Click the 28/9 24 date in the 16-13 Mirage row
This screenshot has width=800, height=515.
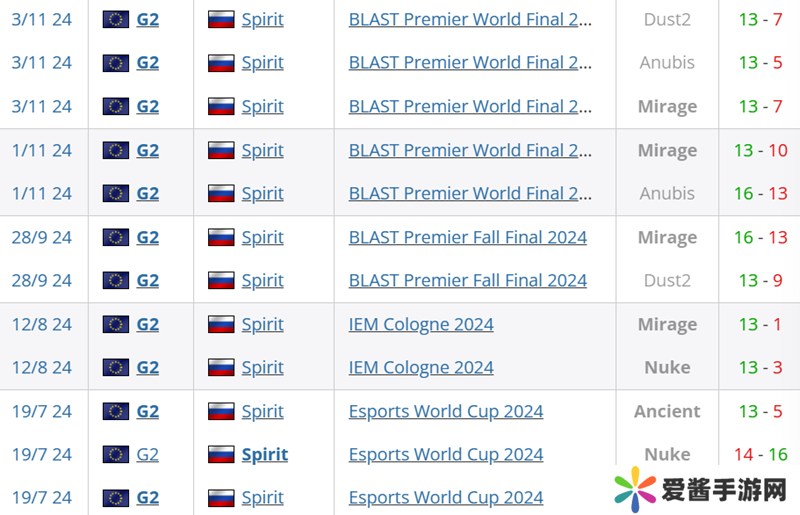42,238
